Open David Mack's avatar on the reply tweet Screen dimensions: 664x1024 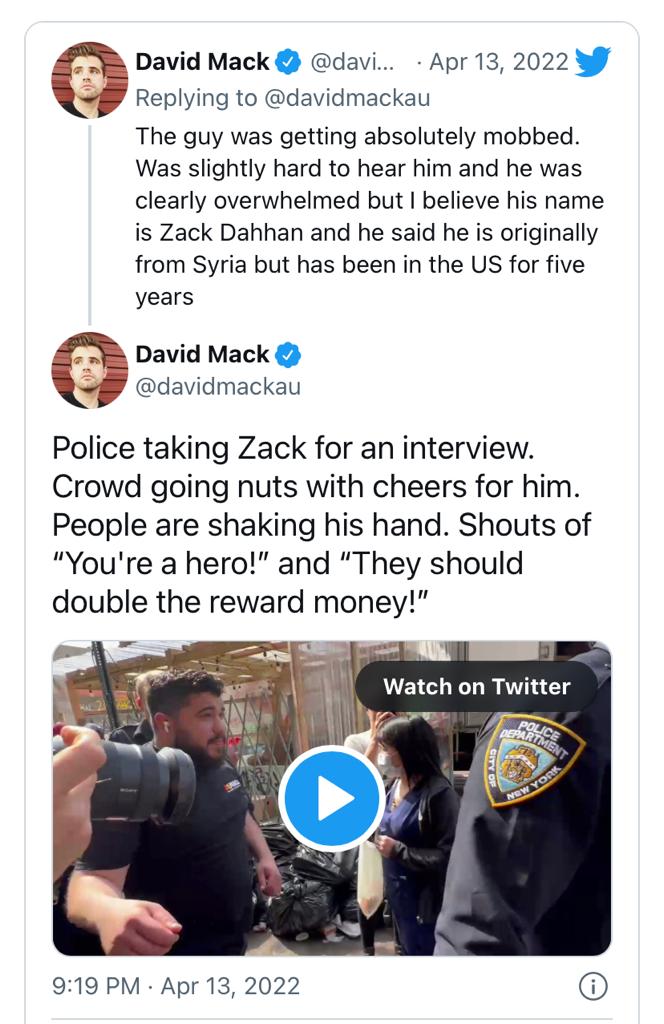[90, 79]
